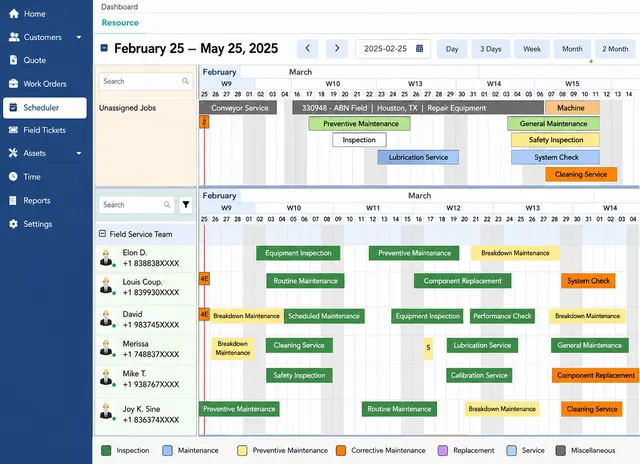This screenshot has height=464, width=640.
Task: Click search magnifier in Unassigned Jobs search
Action: click(x=185, y=81)
